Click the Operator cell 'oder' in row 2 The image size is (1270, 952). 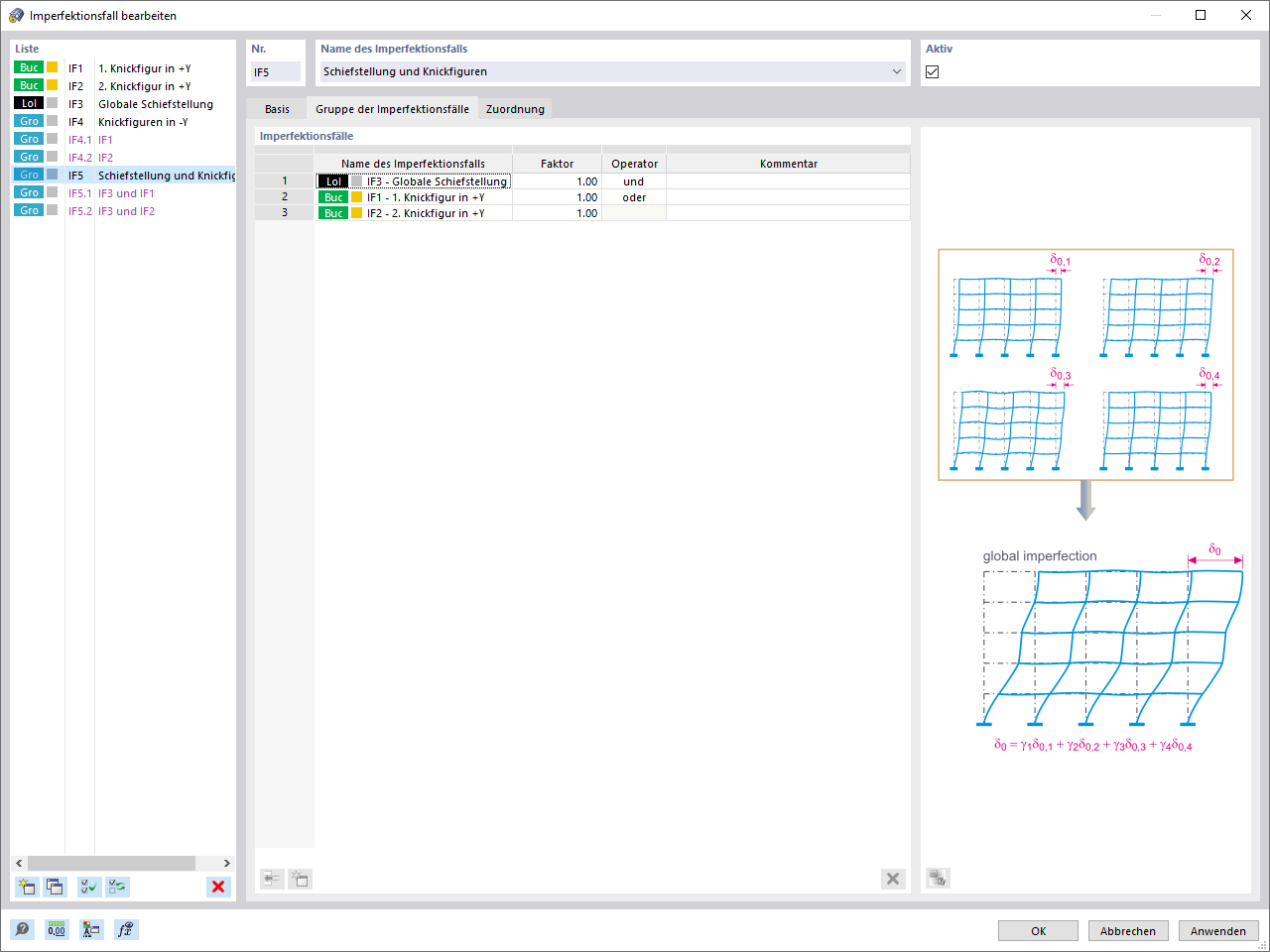click(634, 197)
